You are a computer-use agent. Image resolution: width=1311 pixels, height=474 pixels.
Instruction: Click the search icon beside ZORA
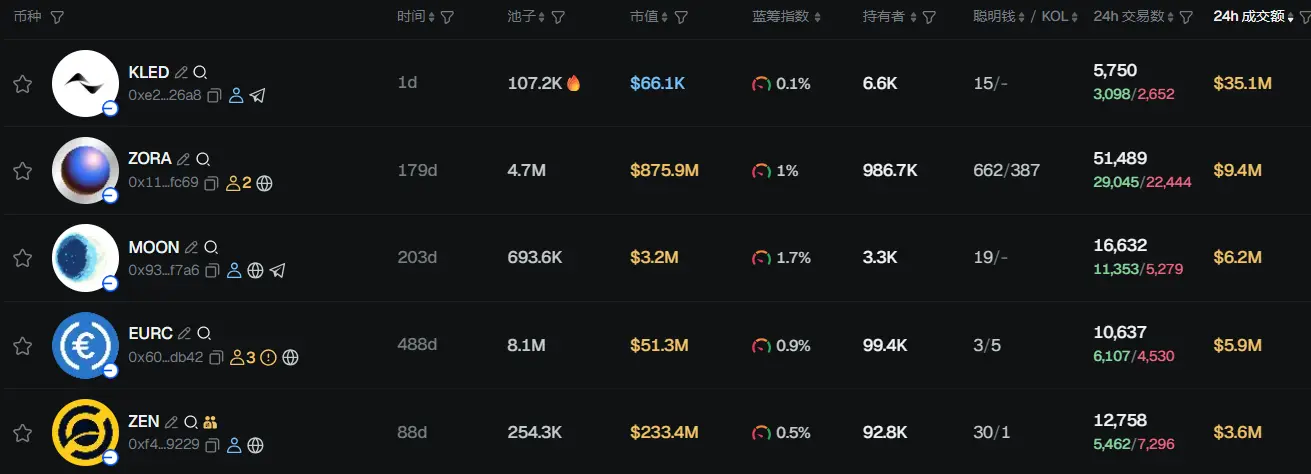click(203, 159)
